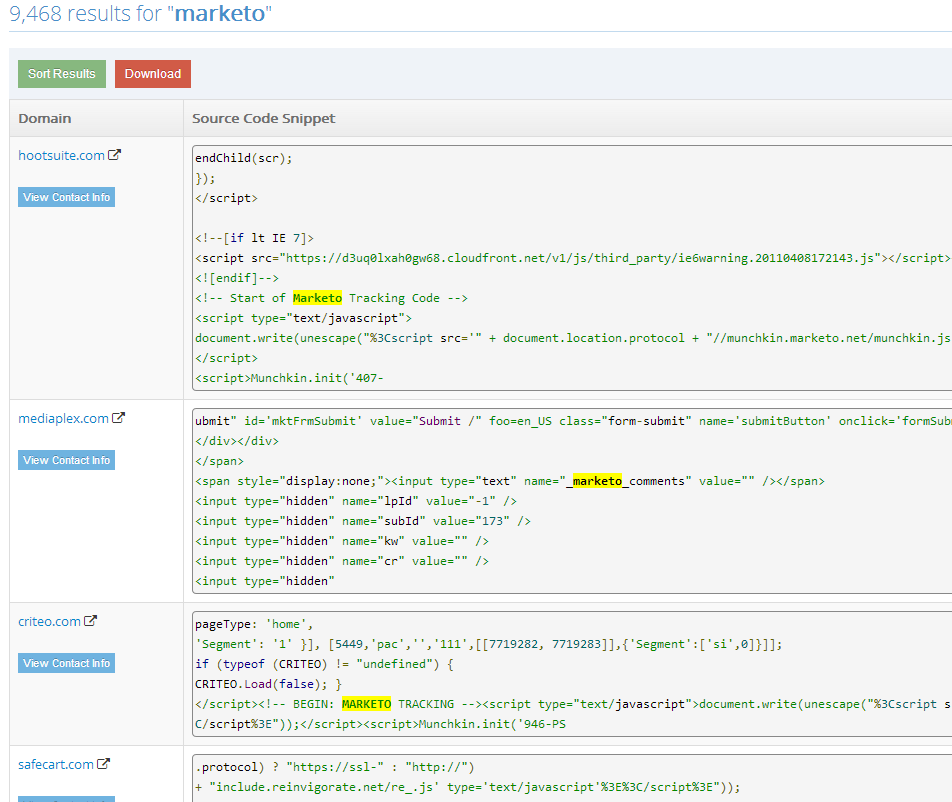View Contact Info for criteo.com
952x802 pixels.
click(x=66, y=663)
